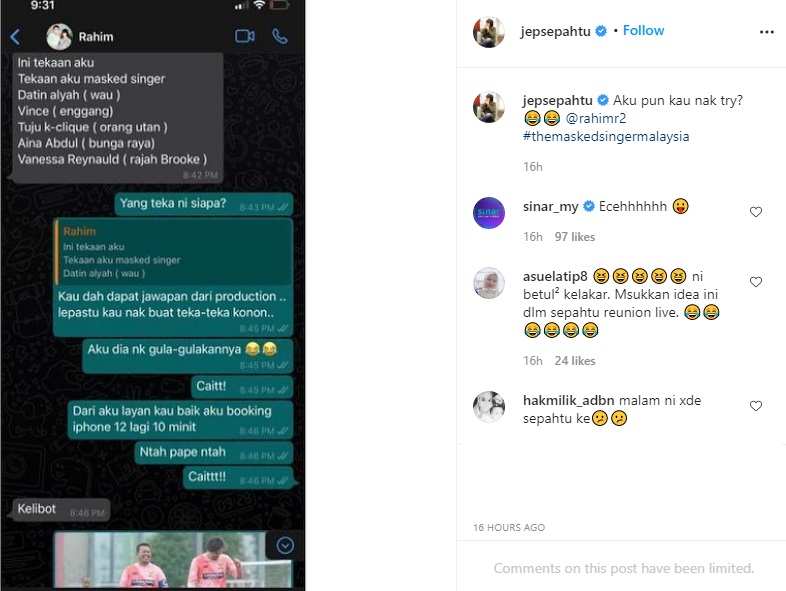
Task: Start a video call with Rahim
Action: tap(245, 36)
